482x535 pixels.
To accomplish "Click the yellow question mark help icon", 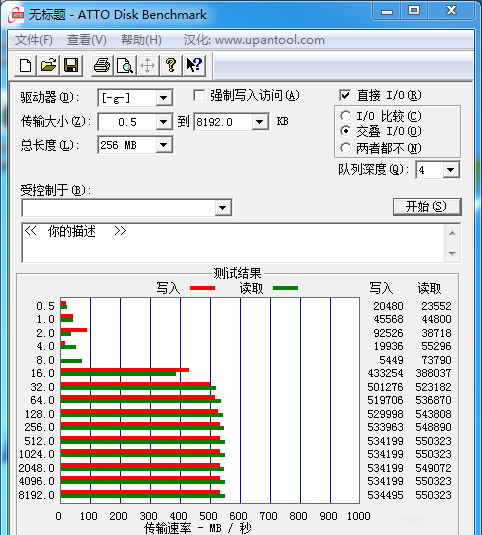I will tap(171, 65).
